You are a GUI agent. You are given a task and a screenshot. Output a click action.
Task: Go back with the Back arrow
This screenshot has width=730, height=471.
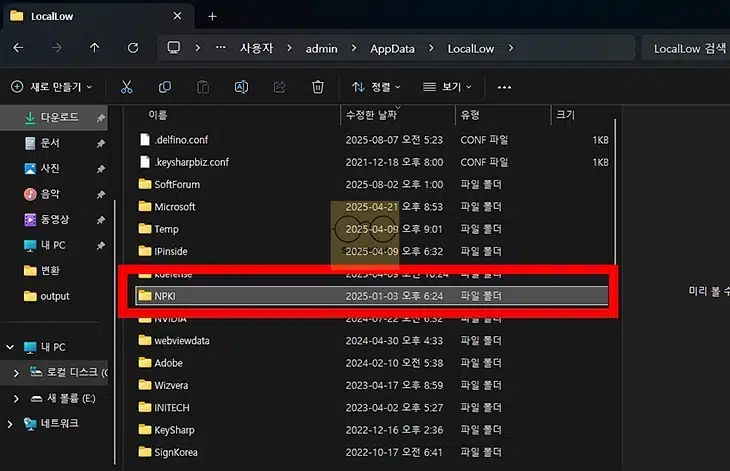click(18, 48)
